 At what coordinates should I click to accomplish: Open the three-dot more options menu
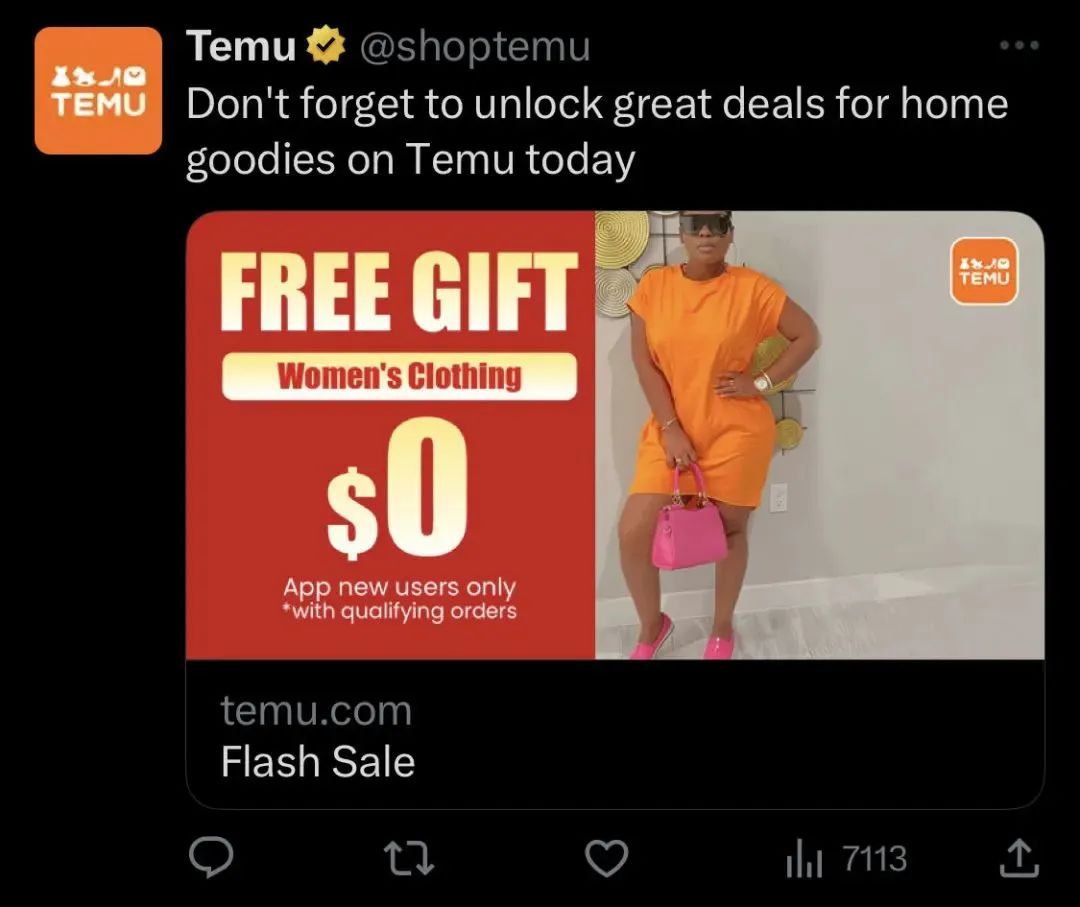[x=1019, y=45]
